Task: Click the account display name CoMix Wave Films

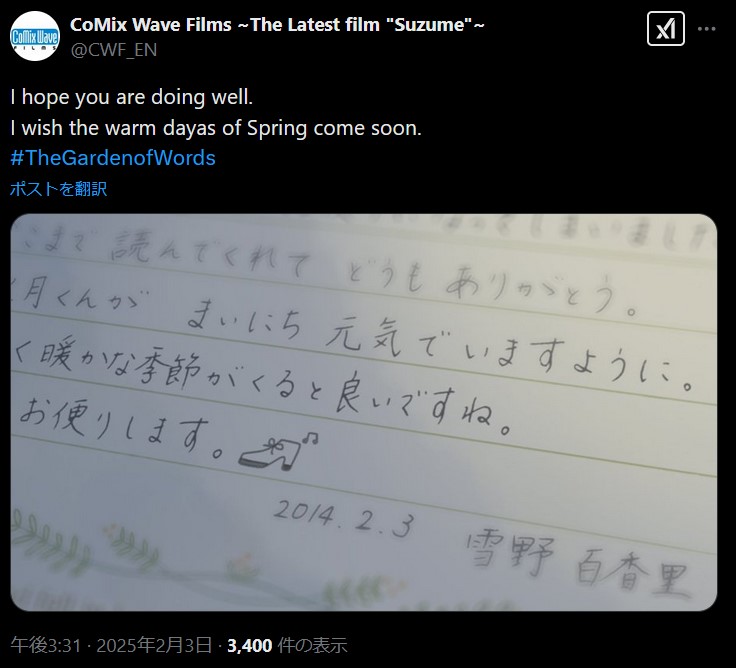Action: [x=277, y=24]
